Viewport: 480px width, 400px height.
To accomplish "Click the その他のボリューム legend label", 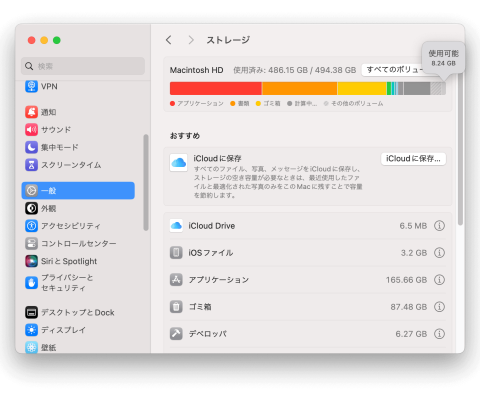I will tap(357, 104).
